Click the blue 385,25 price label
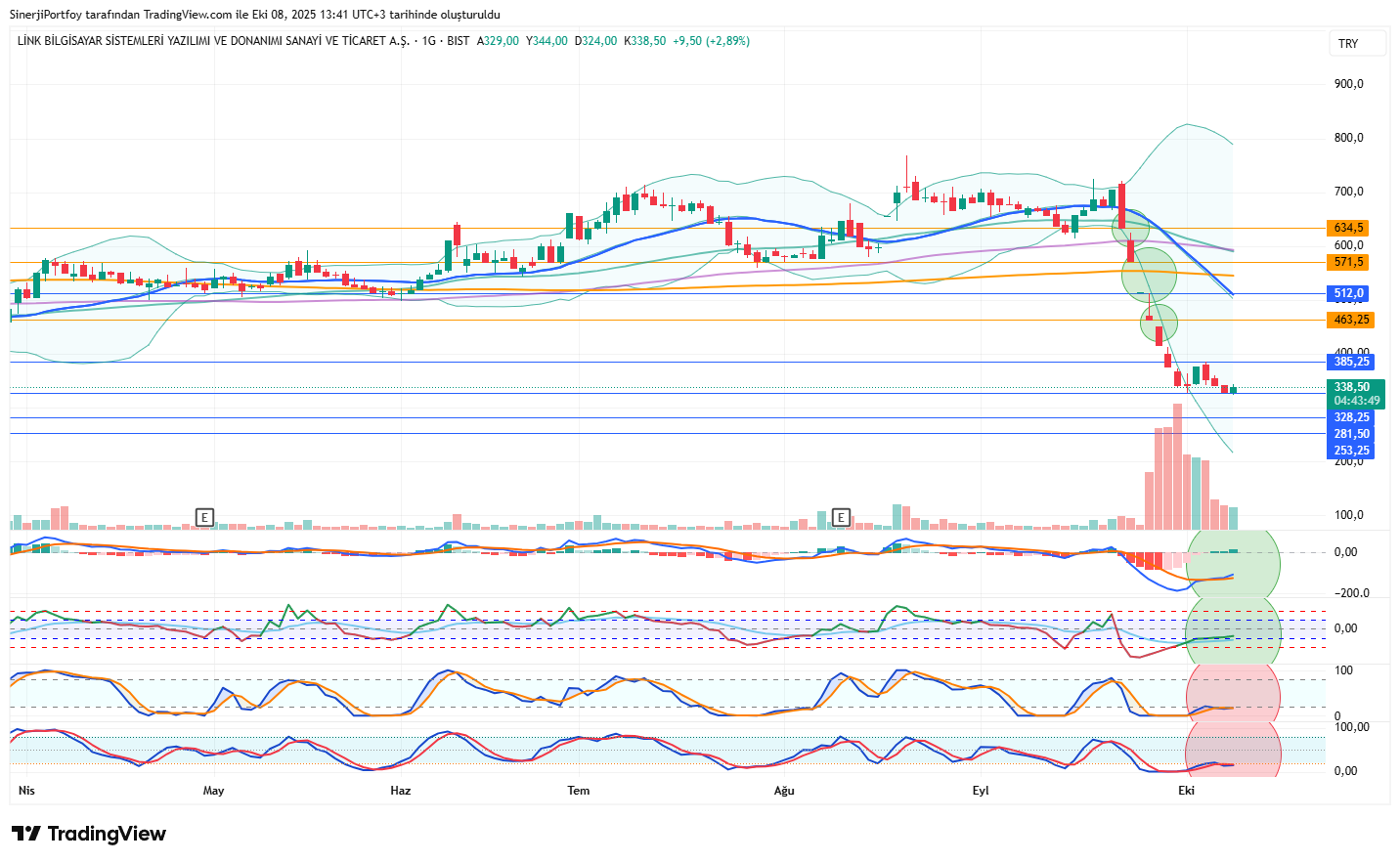This screenshot has width=1400, height=863. (x=1351, y=362)
